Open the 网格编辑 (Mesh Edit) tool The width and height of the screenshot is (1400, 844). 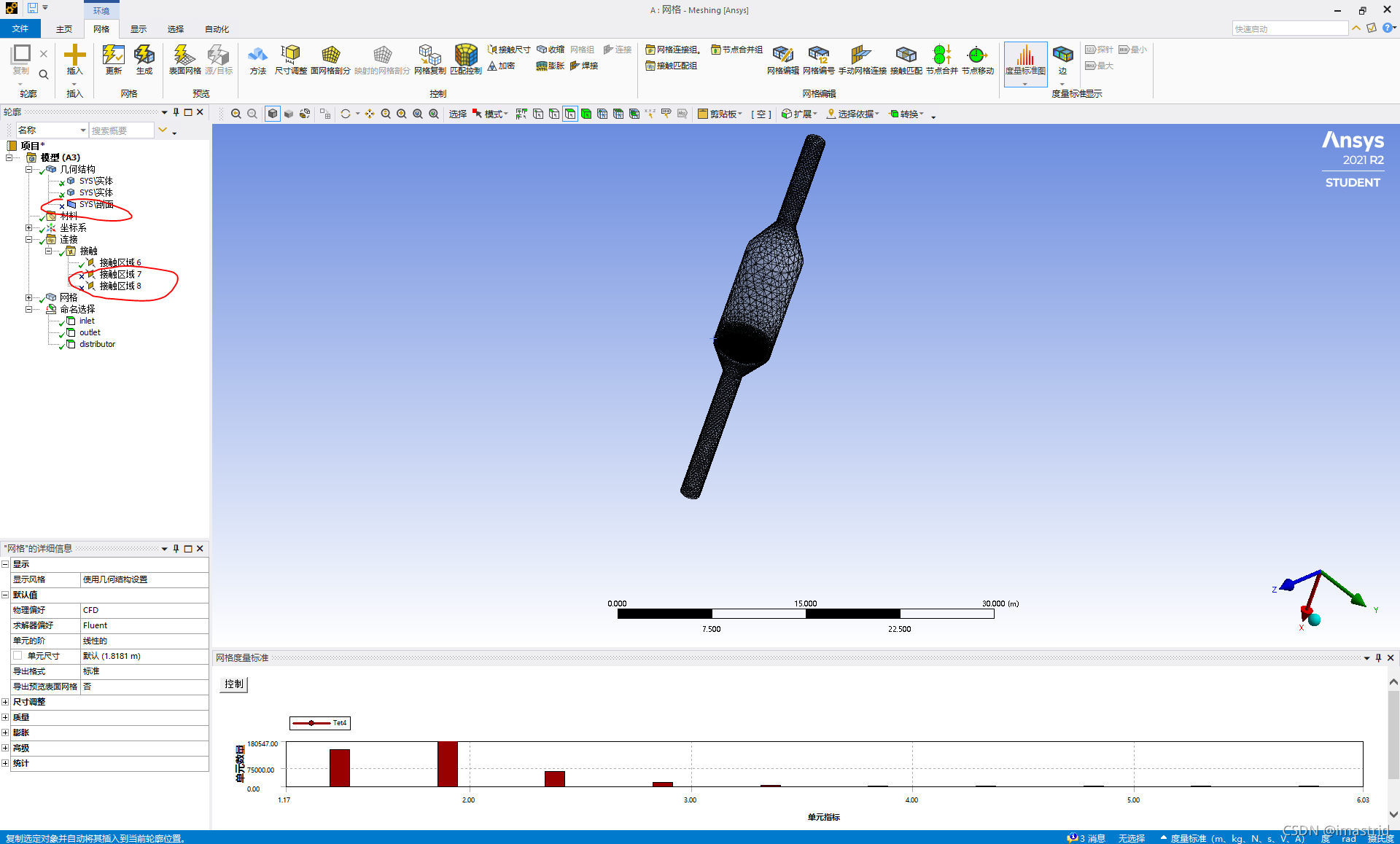[x=782, y=55]
